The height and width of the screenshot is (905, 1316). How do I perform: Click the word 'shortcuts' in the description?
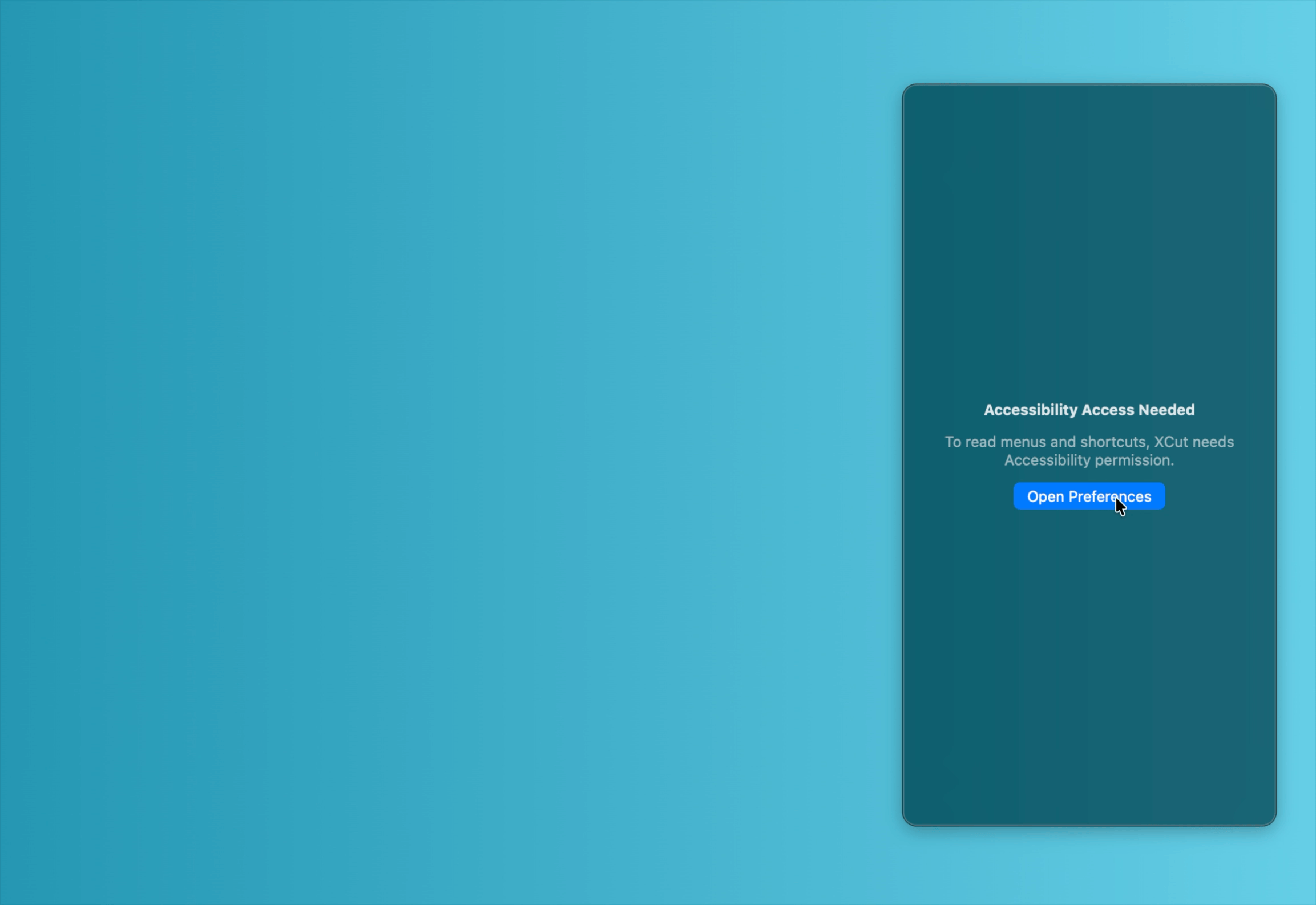pyautogui.click(x=1113, y=442)
